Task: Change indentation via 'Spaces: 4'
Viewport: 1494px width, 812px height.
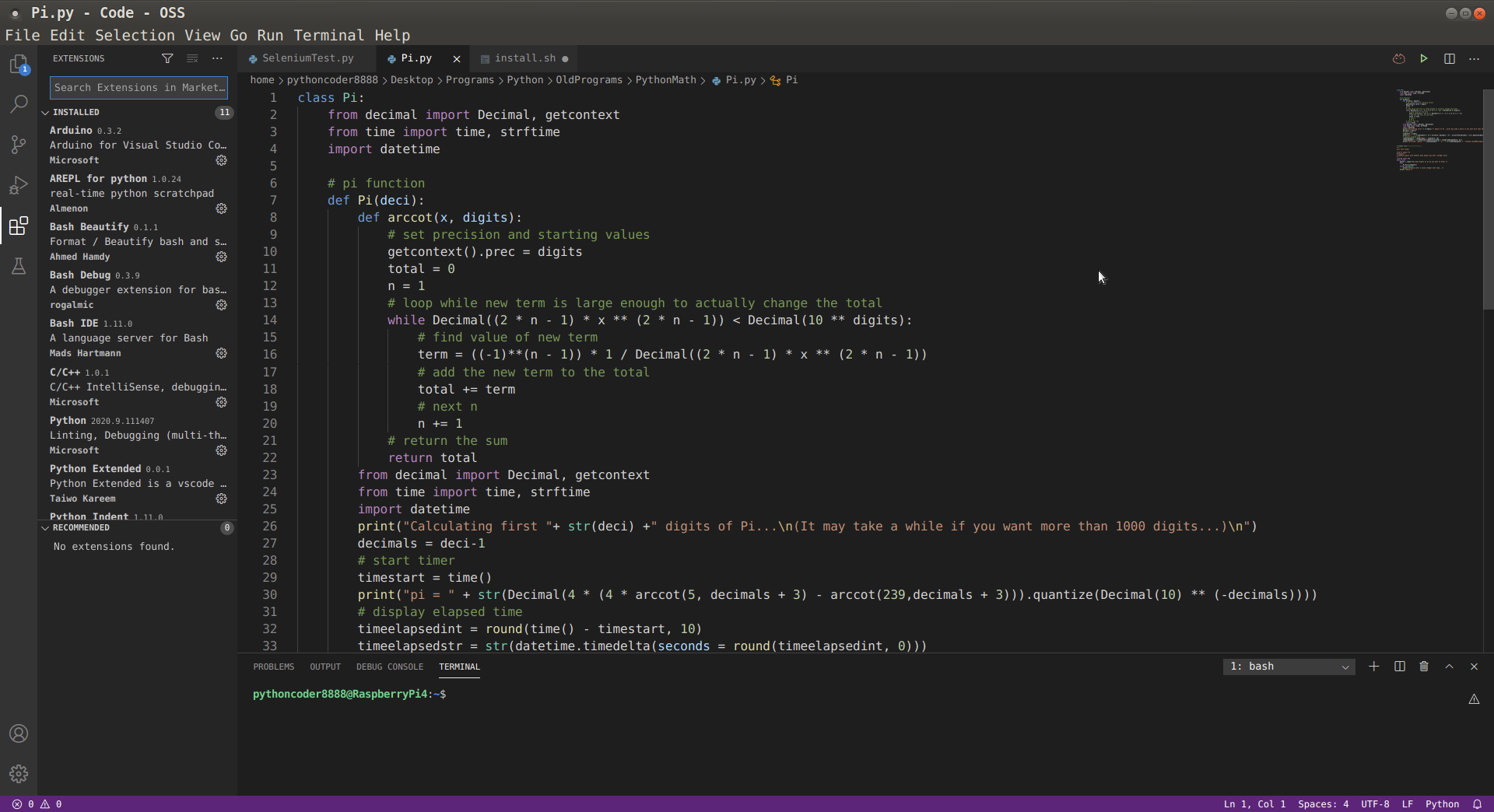Action: [1323, 804]
